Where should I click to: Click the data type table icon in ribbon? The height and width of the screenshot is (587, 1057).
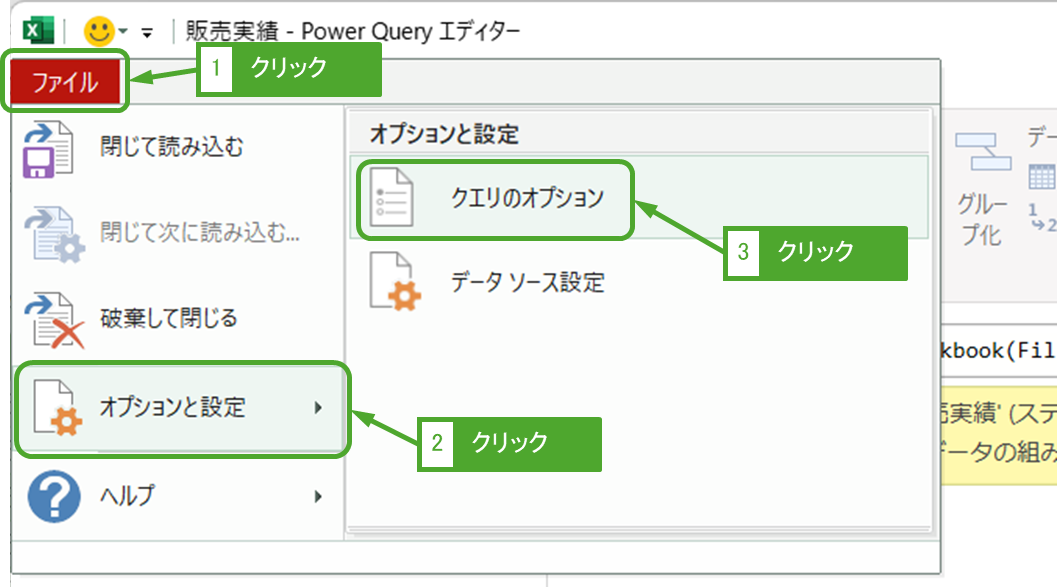(x=1041, y=177)
